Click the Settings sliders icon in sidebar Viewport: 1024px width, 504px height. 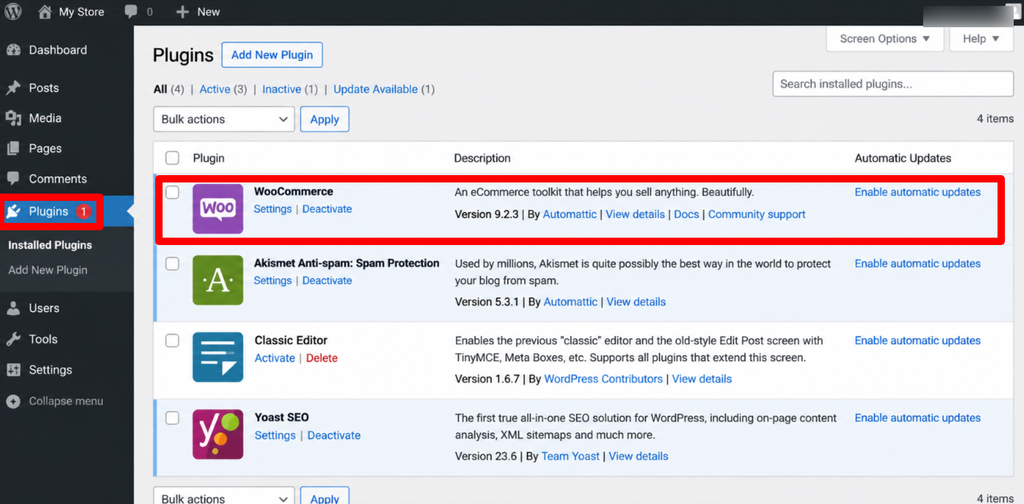pyautogui.click(x=13, y=370)
